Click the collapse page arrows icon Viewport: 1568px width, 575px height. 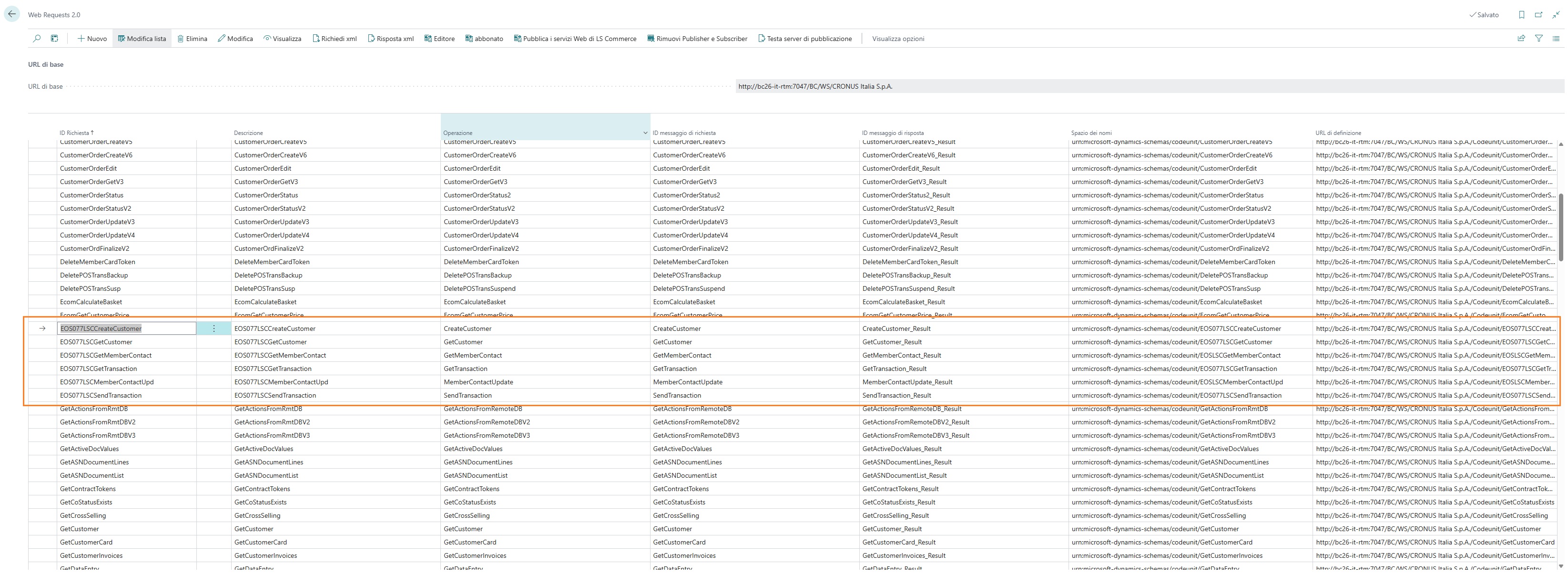click(1556, 15)
